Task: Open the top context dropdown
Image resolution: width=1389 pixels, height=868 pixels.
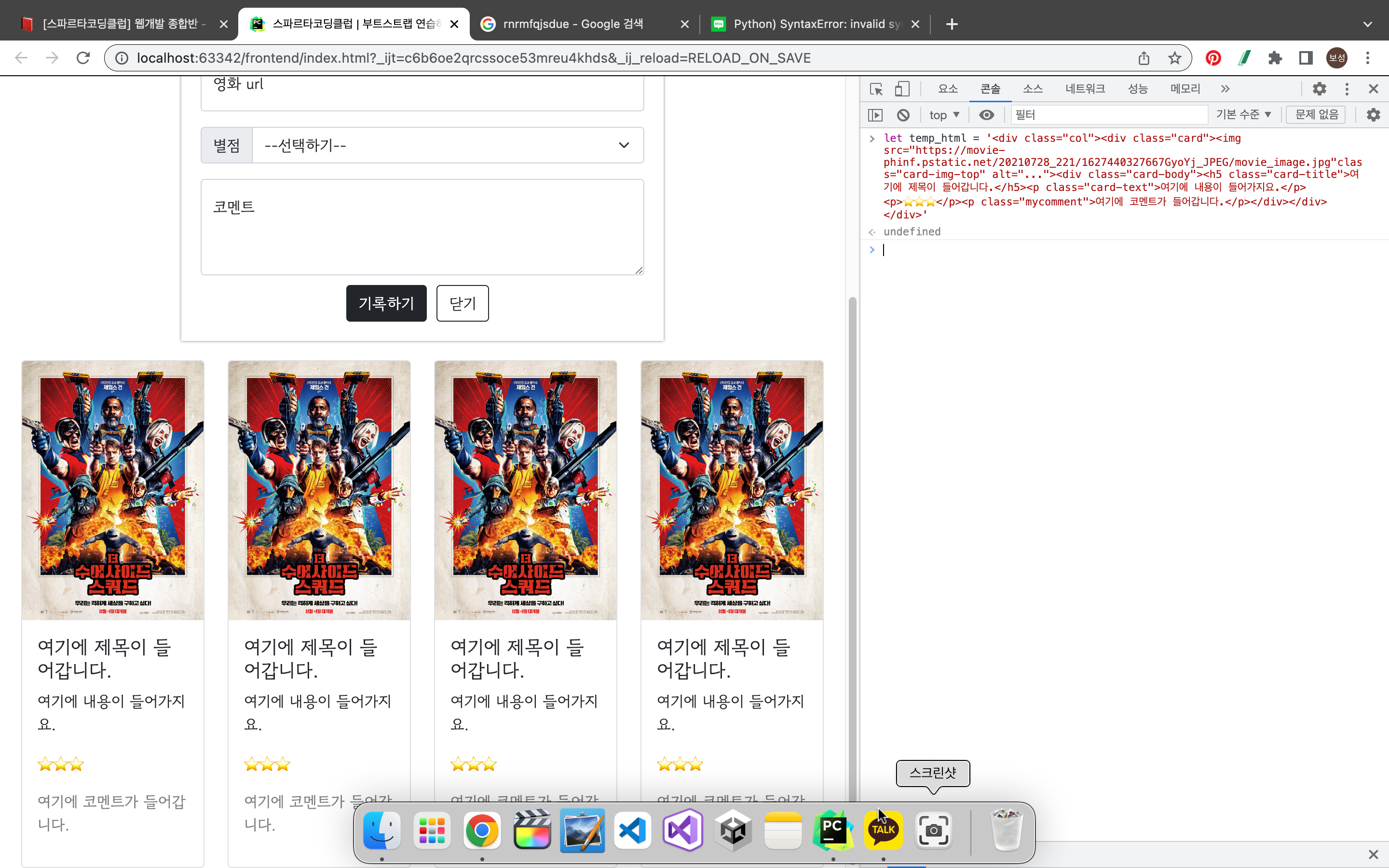Action: click(x=944, y=115)
